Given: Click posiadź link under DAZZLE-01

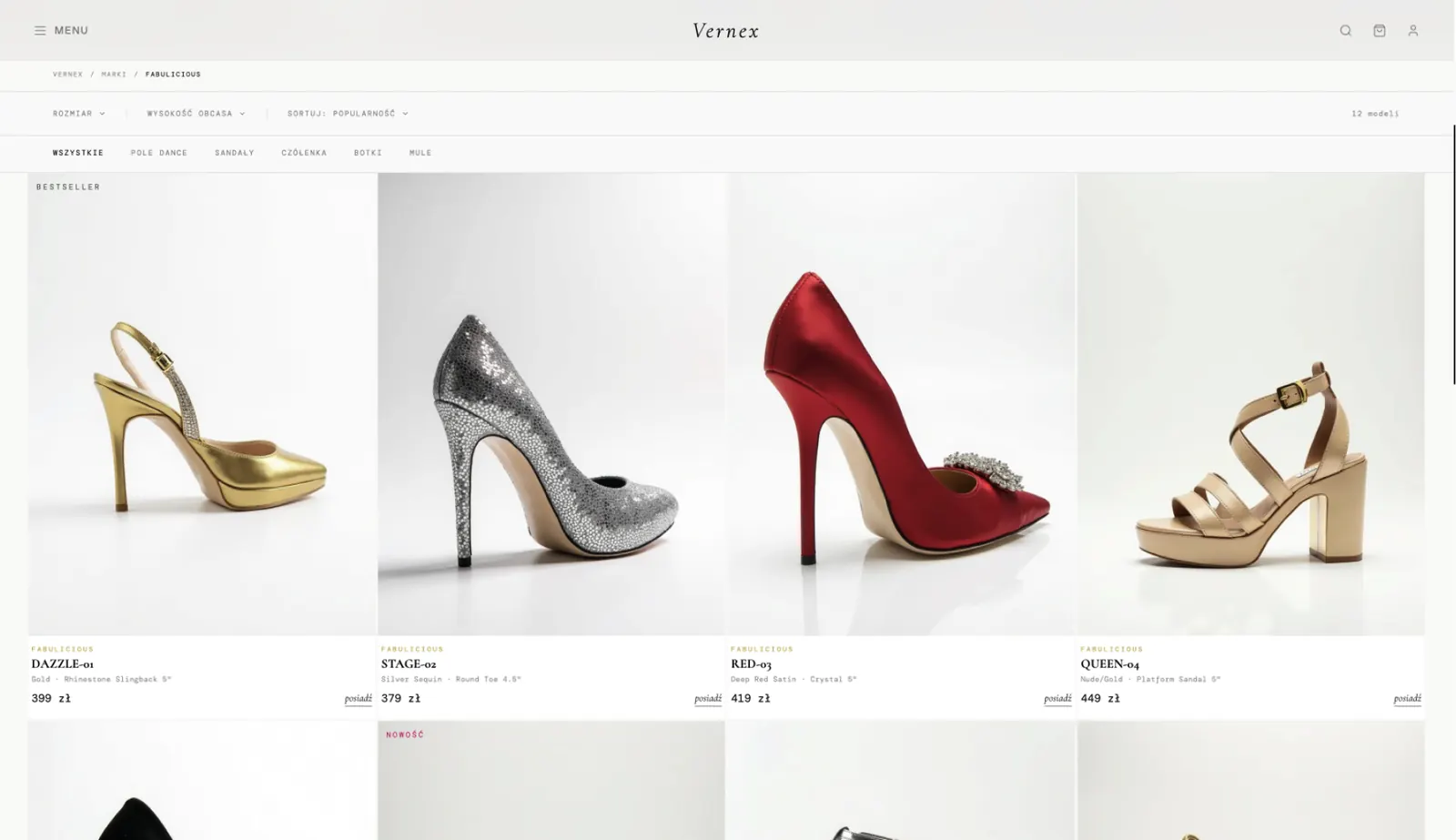Looking at the screenshot, I should (x=359, y=699).
